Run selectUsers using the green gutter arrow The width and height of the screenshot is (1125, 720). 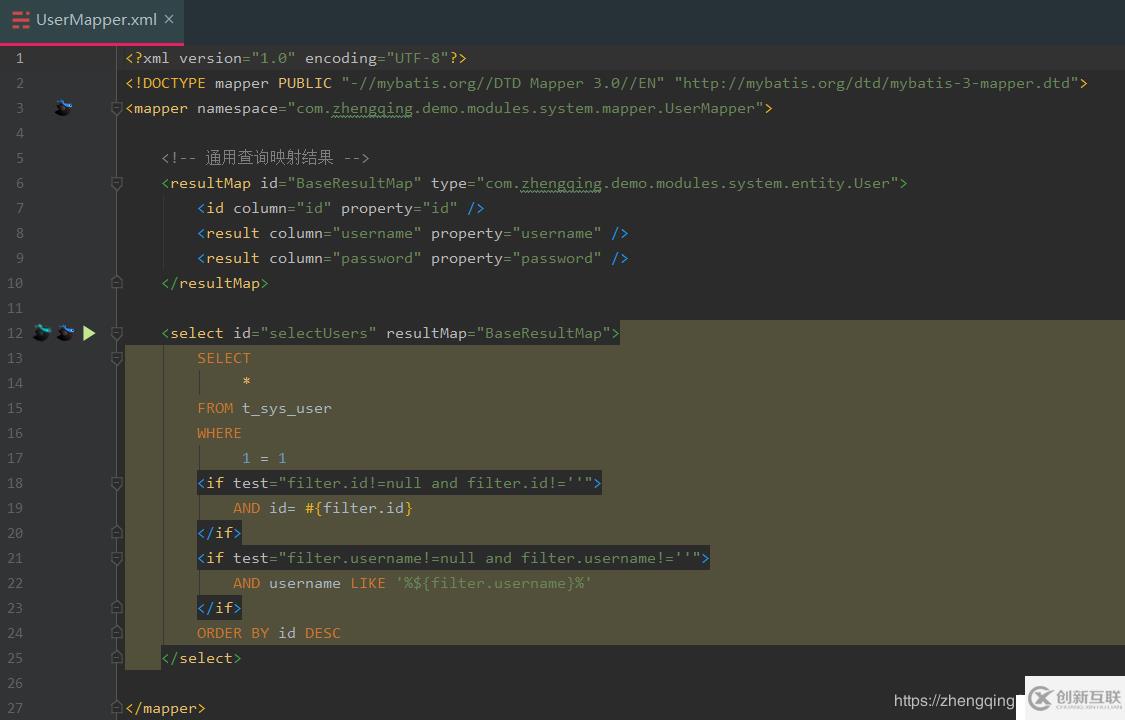pyautogui.click(x=89, y=333)
